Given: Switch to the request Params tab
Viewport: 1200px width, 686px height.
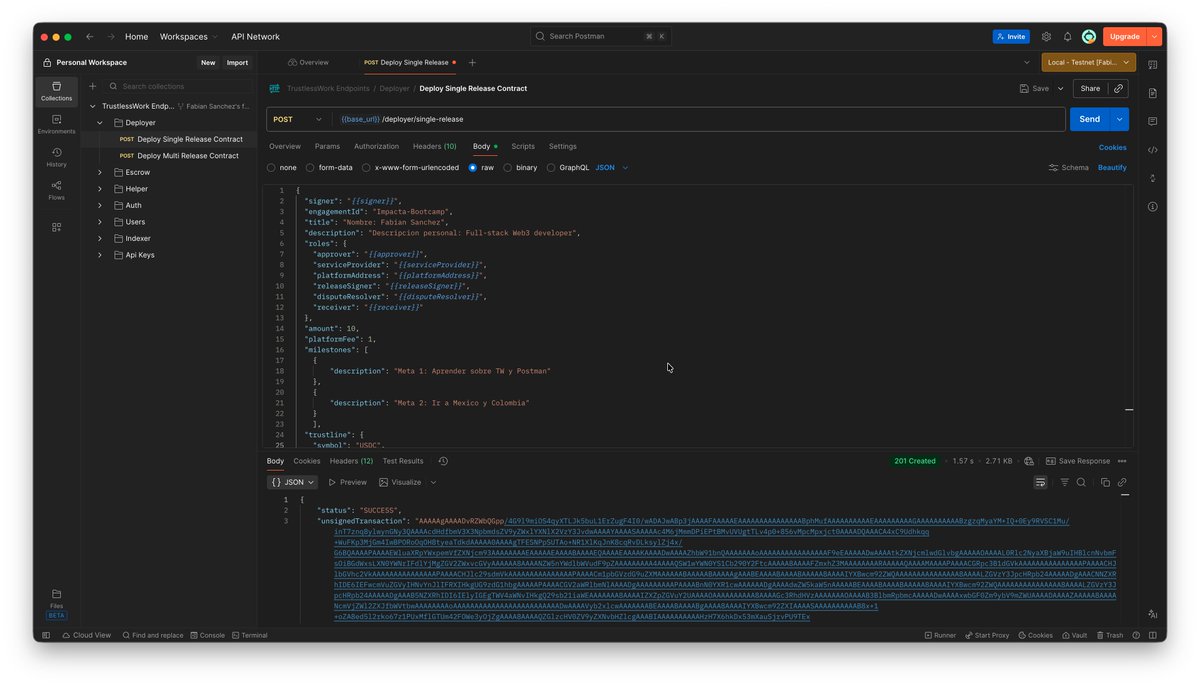Looking at the screenshot, I should click(327, 146).
